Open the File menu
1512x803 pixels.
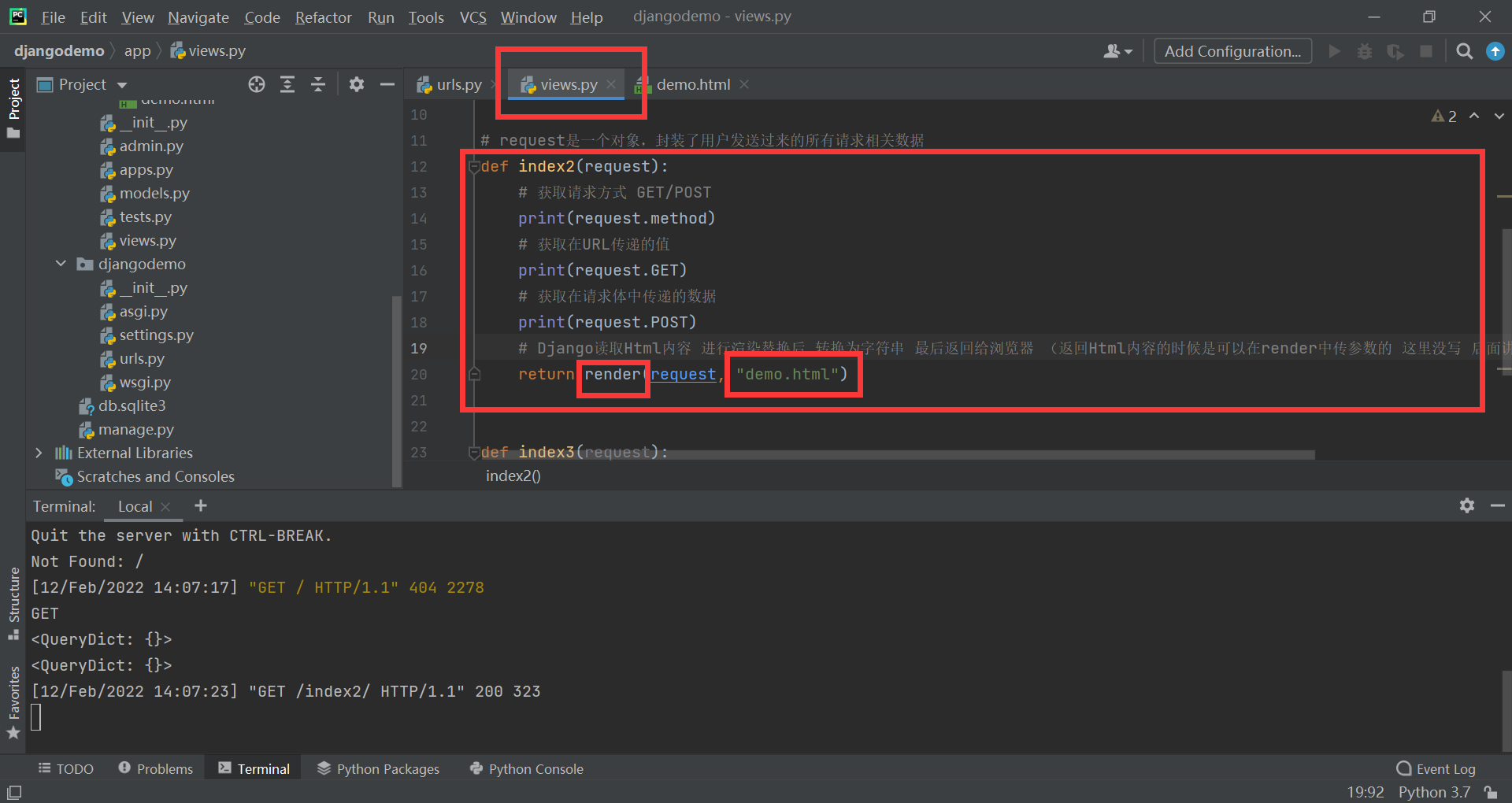53,17
